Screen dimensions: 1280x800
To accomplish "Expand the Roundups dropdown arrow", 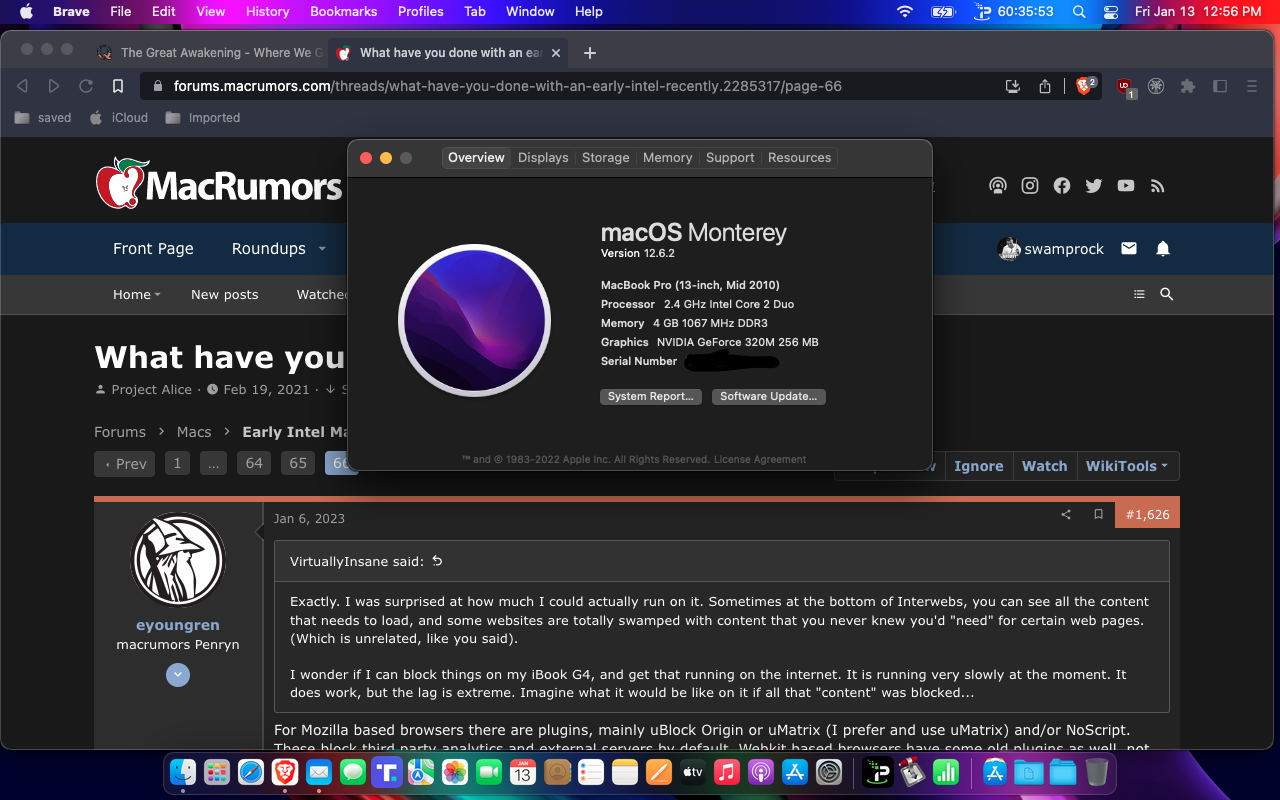I will pos(322,249).
